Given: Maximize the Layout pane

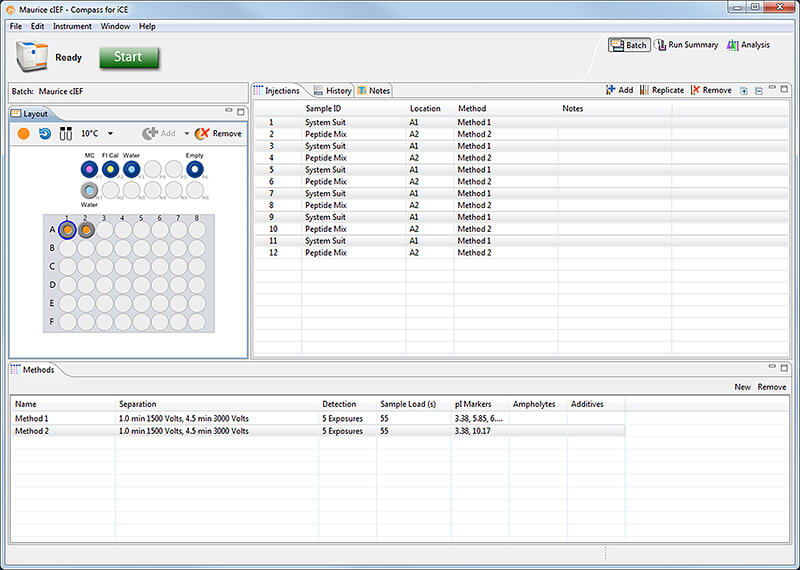Looking at the screenshot, I should pyautogui.click(x=241, y=112).
